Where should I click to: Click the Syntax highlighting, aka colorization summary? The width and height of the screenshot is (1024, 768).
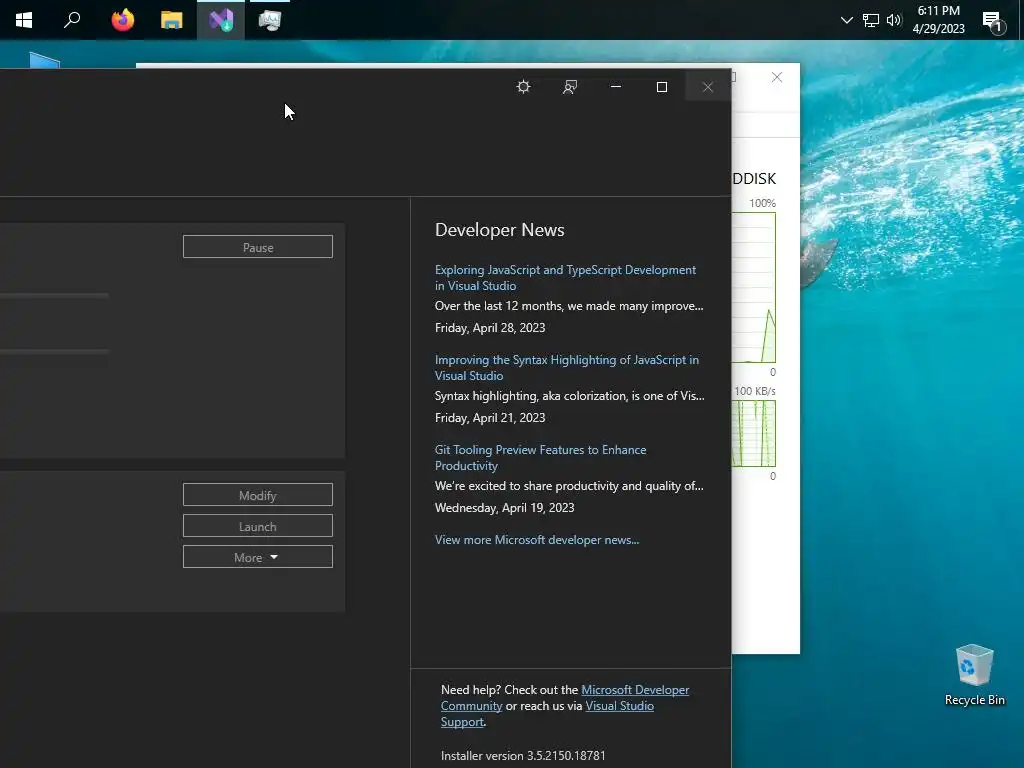[x=569, y=396]
